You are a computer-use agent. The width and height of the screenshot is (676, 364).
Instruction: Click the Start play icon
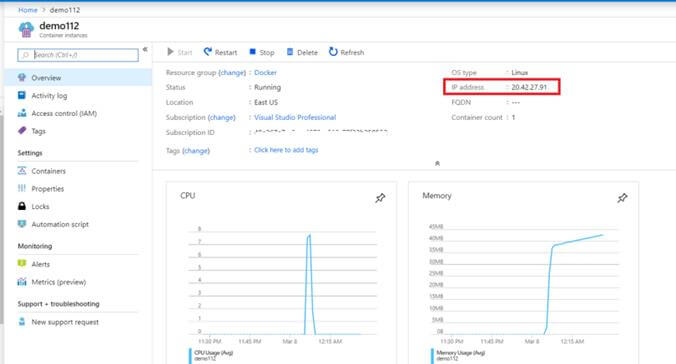point(170,52)
